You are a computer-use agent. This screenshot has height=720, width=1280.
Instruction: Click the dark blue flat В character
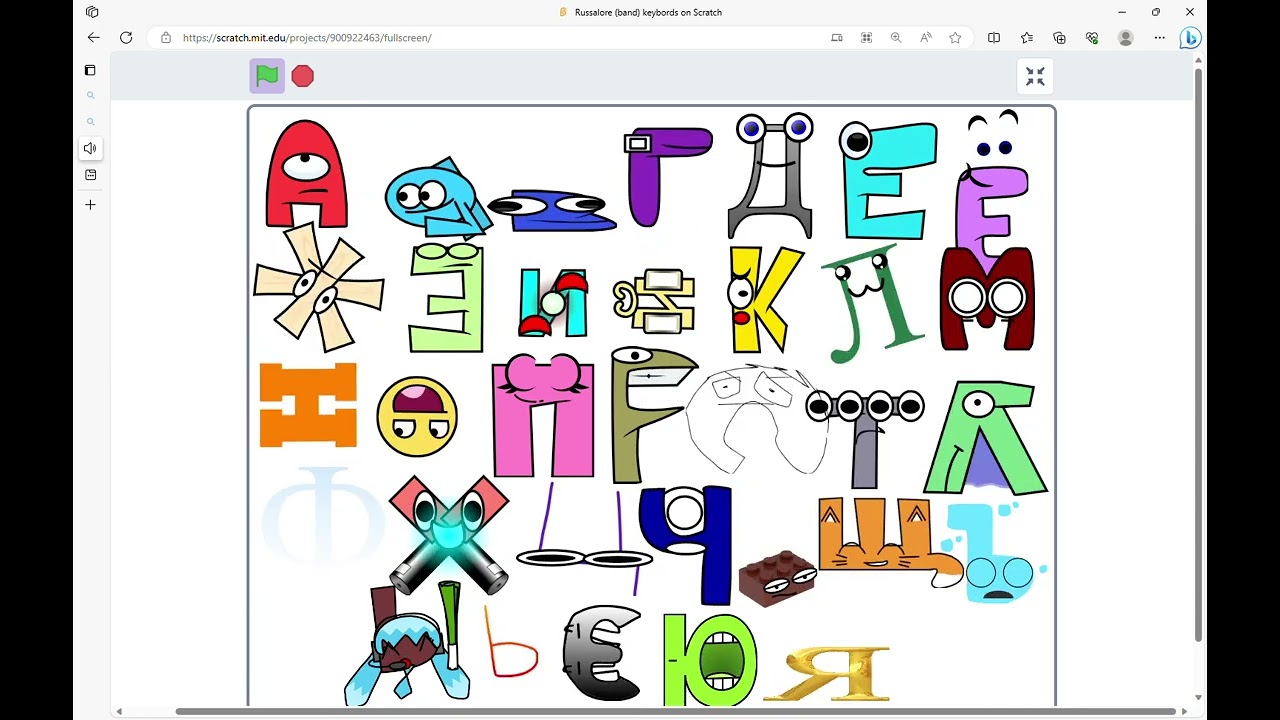pos(552,211)
